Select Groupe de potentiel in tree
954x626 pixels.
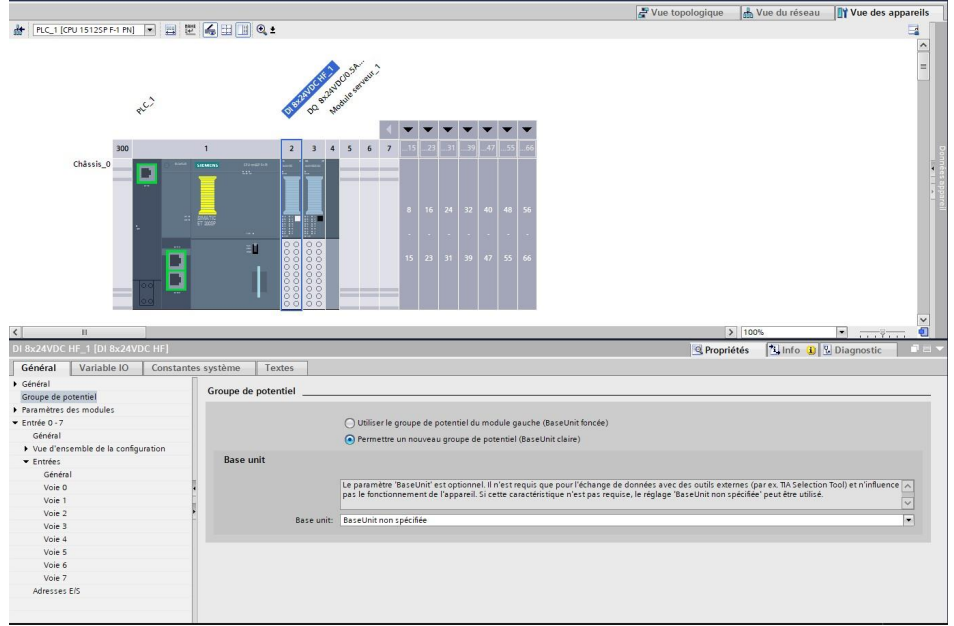click(59, 397)
